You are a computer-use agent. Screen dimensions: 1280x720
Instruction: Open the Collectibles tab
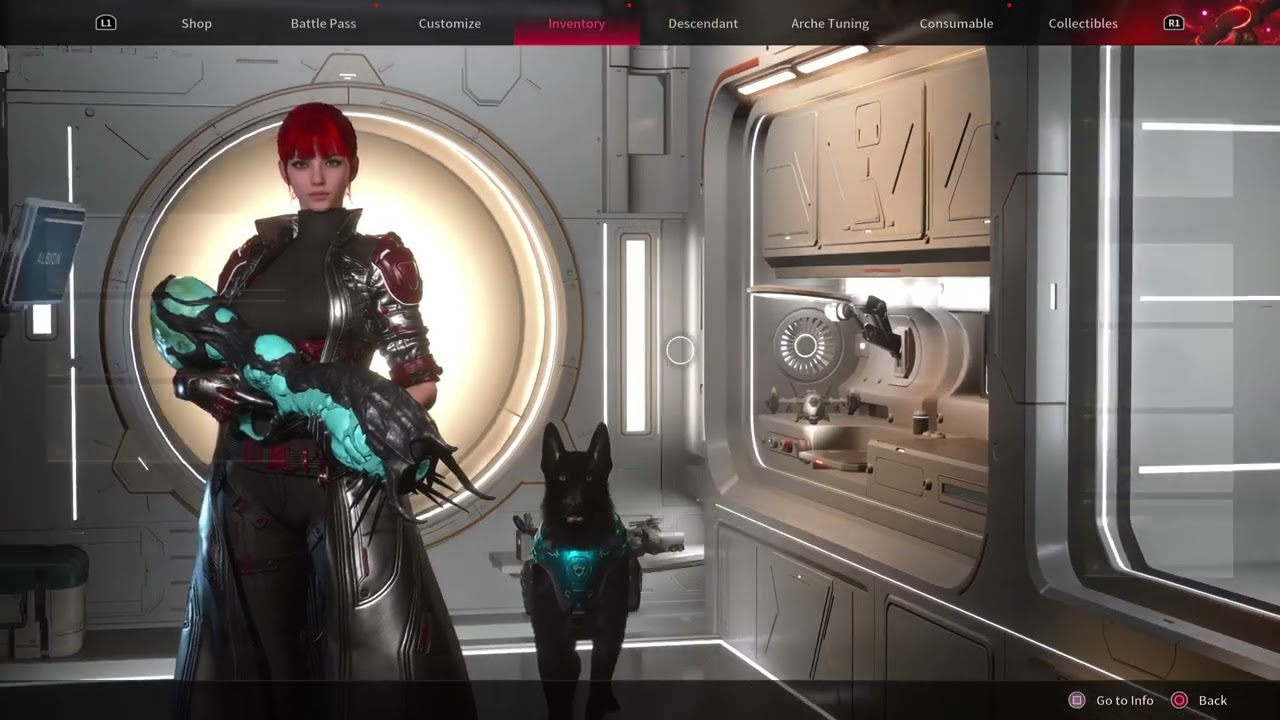[x=1083, y=23]
